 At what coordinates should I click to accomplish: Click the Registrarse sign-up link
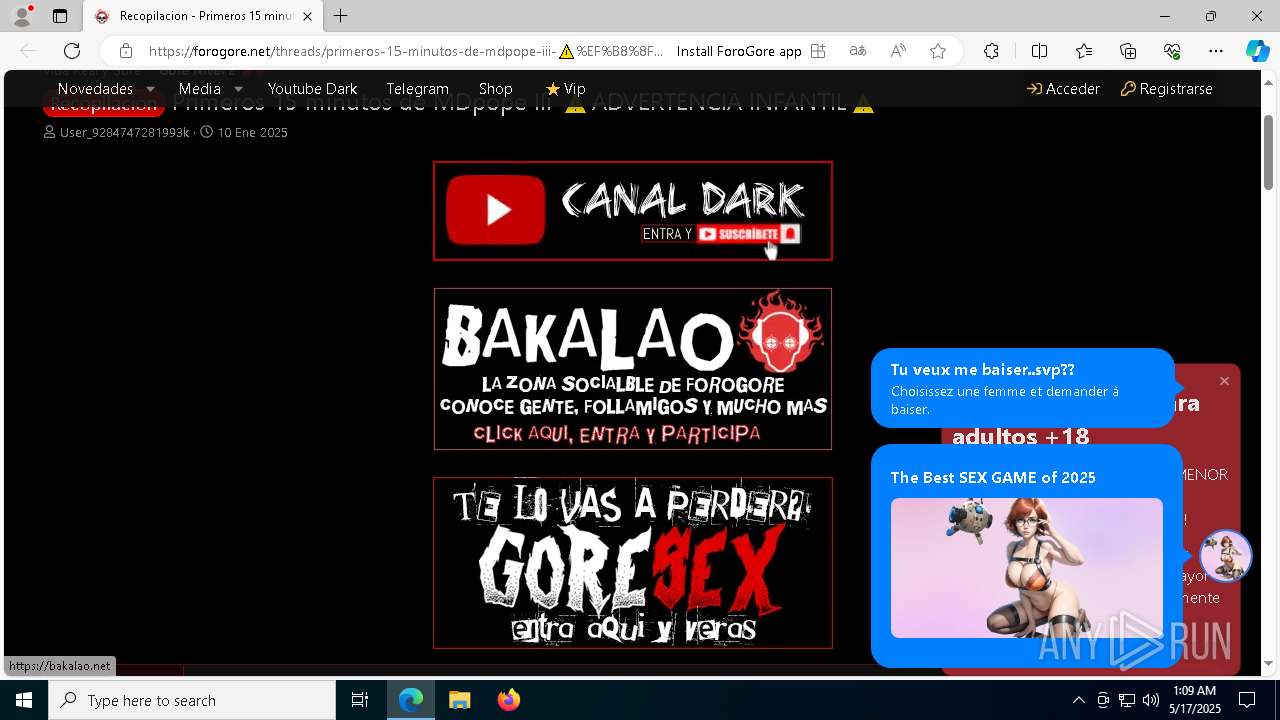(1166, 88)
